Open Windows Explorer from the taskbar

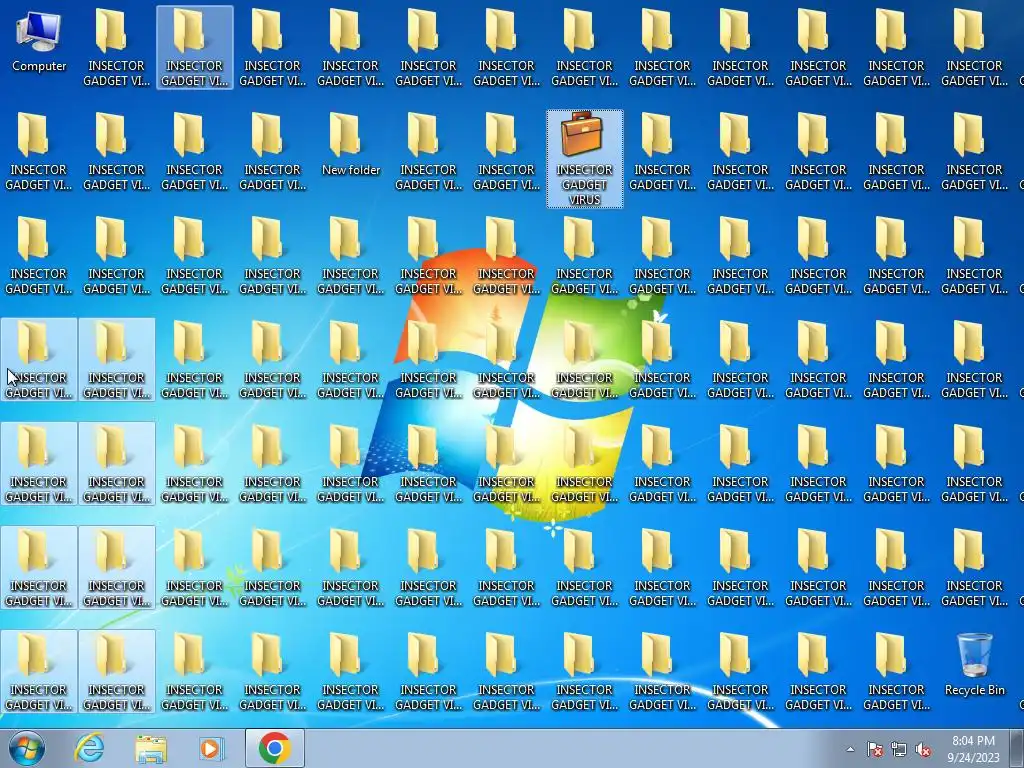[x=151, y=748]
